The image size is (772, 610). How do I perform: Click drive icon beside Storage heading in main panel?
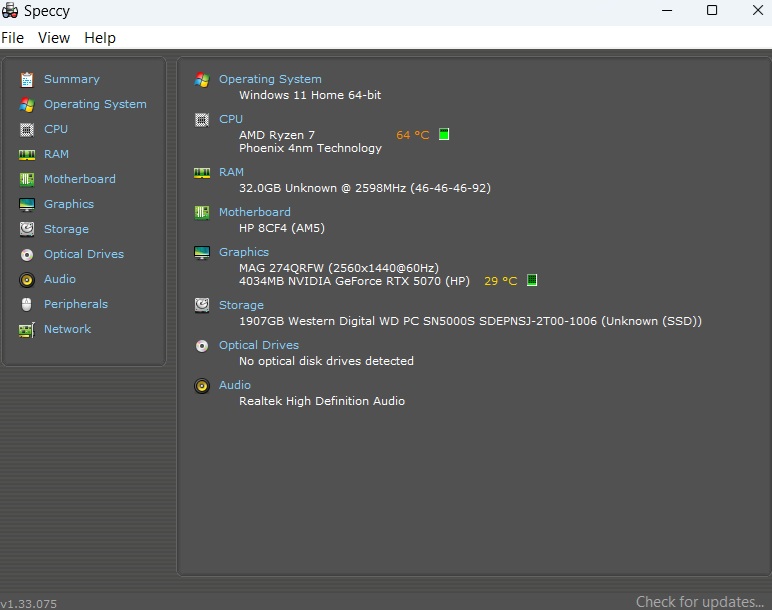pyautogui.click(x=202, y=305)
